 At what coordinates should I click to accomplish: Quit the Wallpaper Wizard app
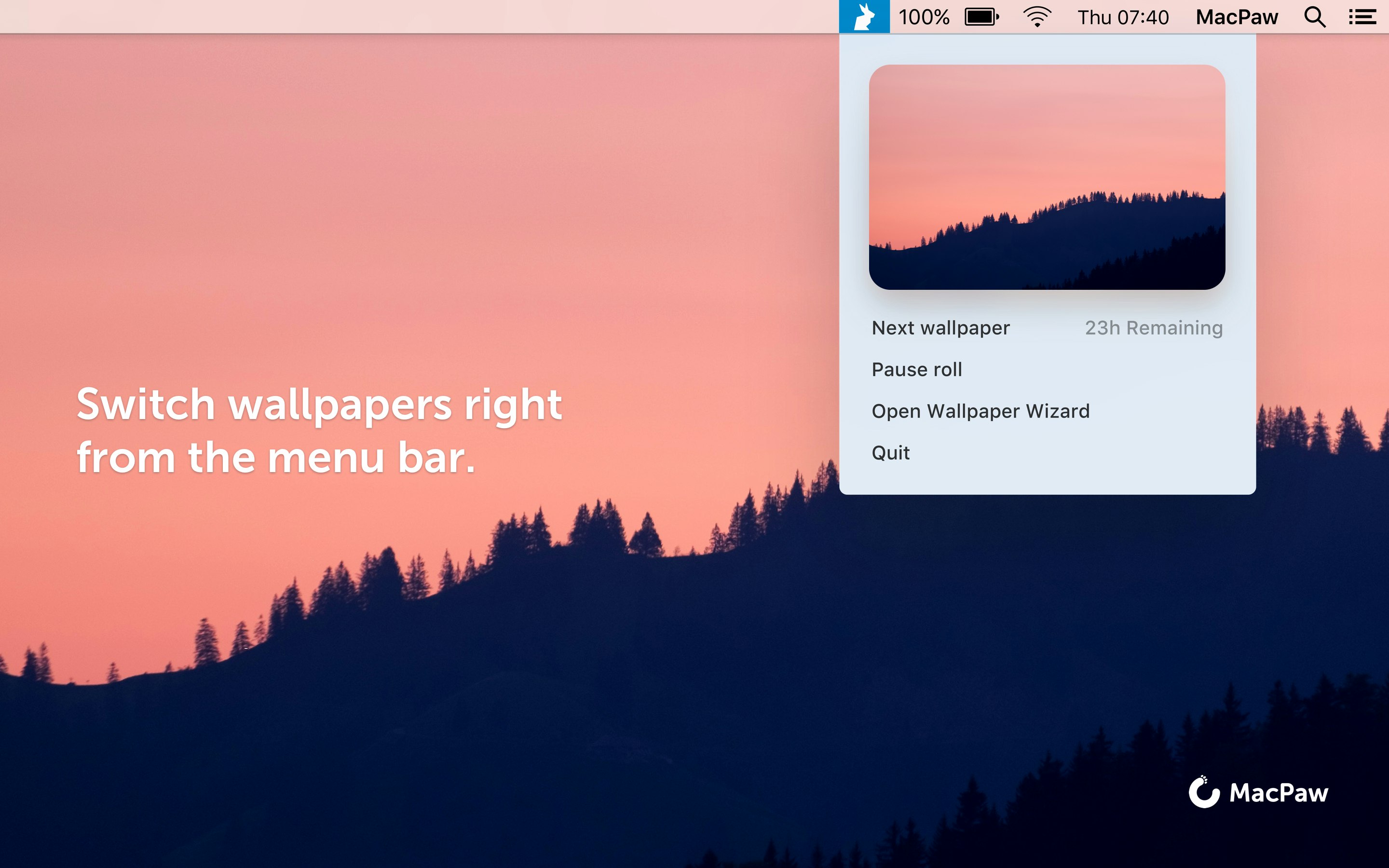point(890,452)
